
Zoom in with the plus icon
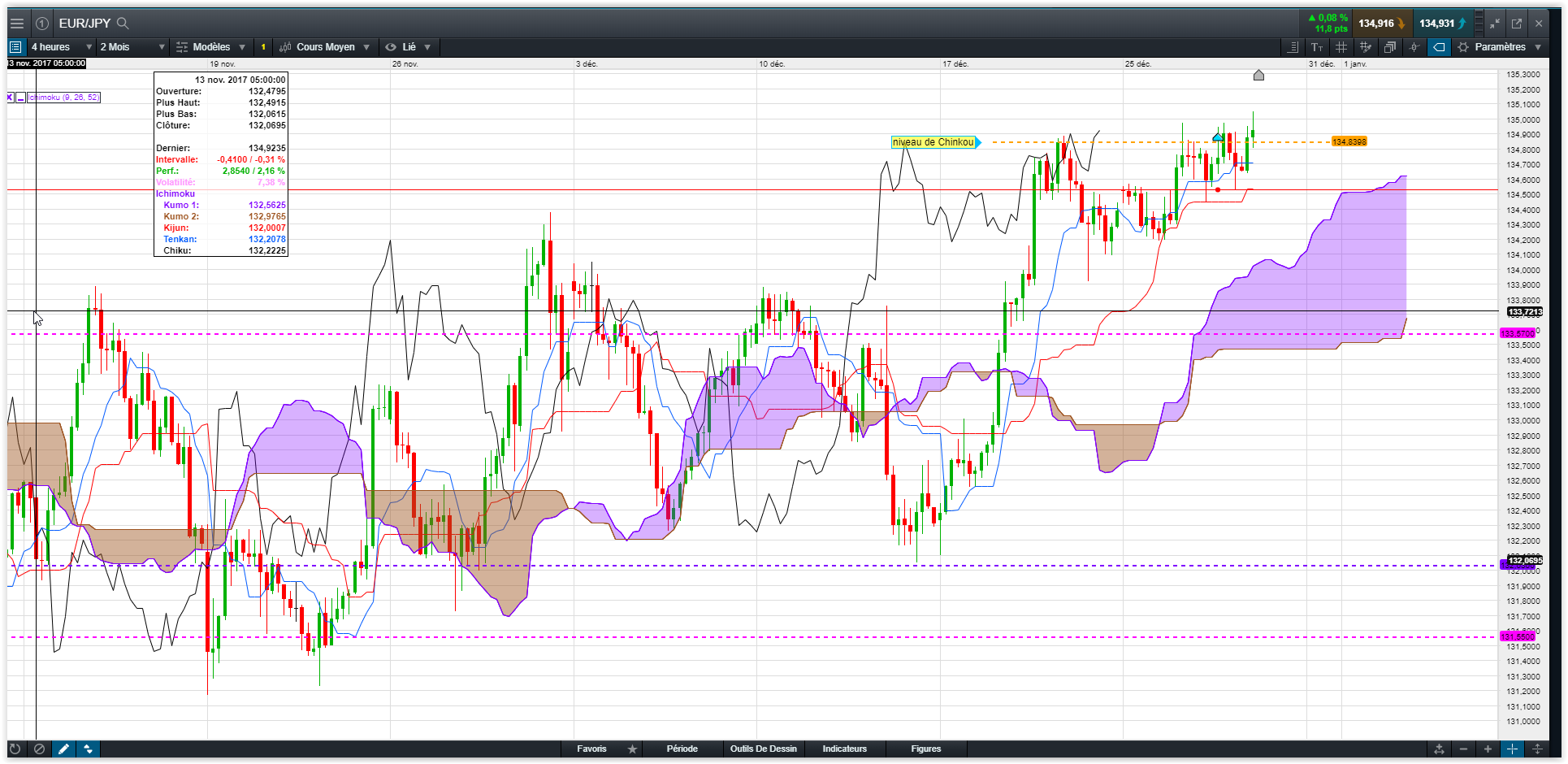(1488, 749)
